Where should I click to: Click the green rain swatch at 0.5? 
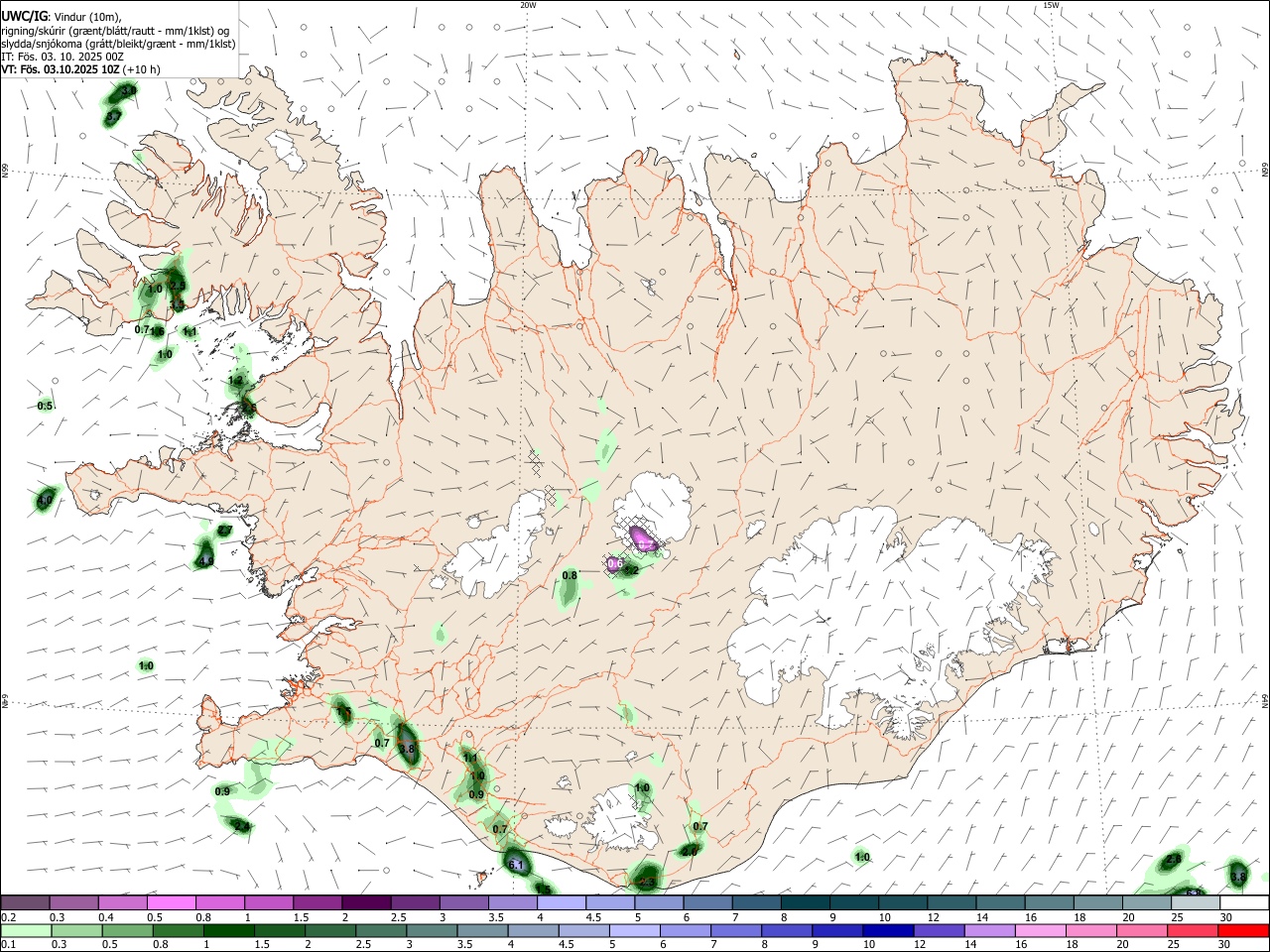128,931
